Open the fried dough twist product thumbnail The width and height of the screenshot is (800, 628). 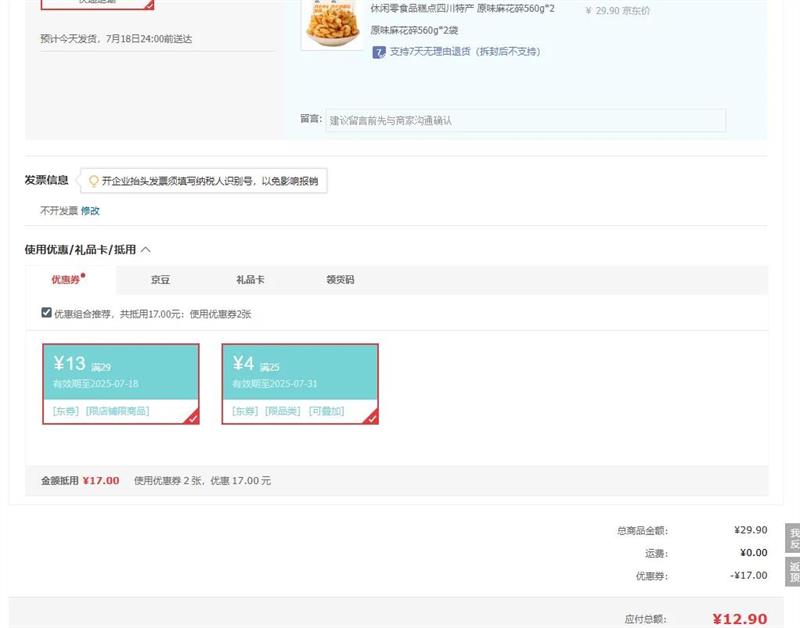[332, 24]
